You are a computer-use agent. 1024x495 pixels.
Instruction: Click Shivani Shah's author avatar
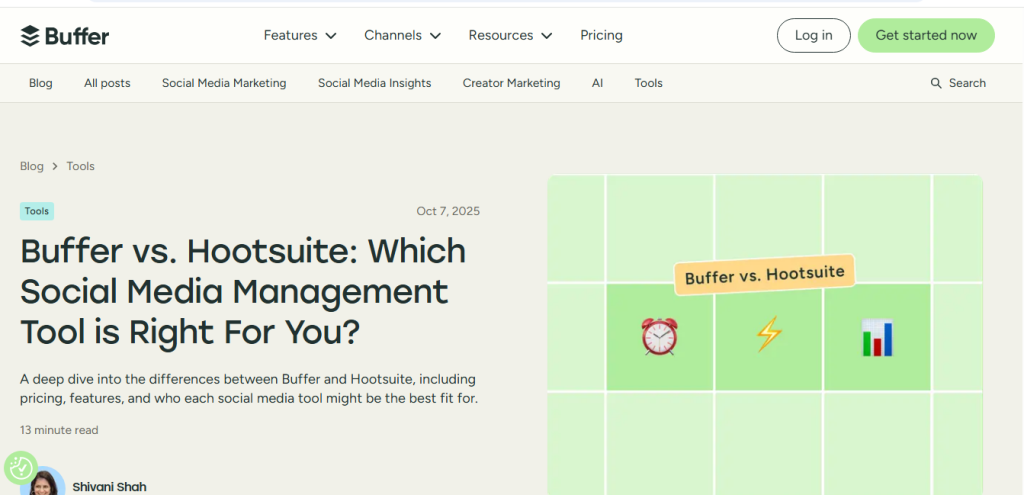(x=46, y=483)
